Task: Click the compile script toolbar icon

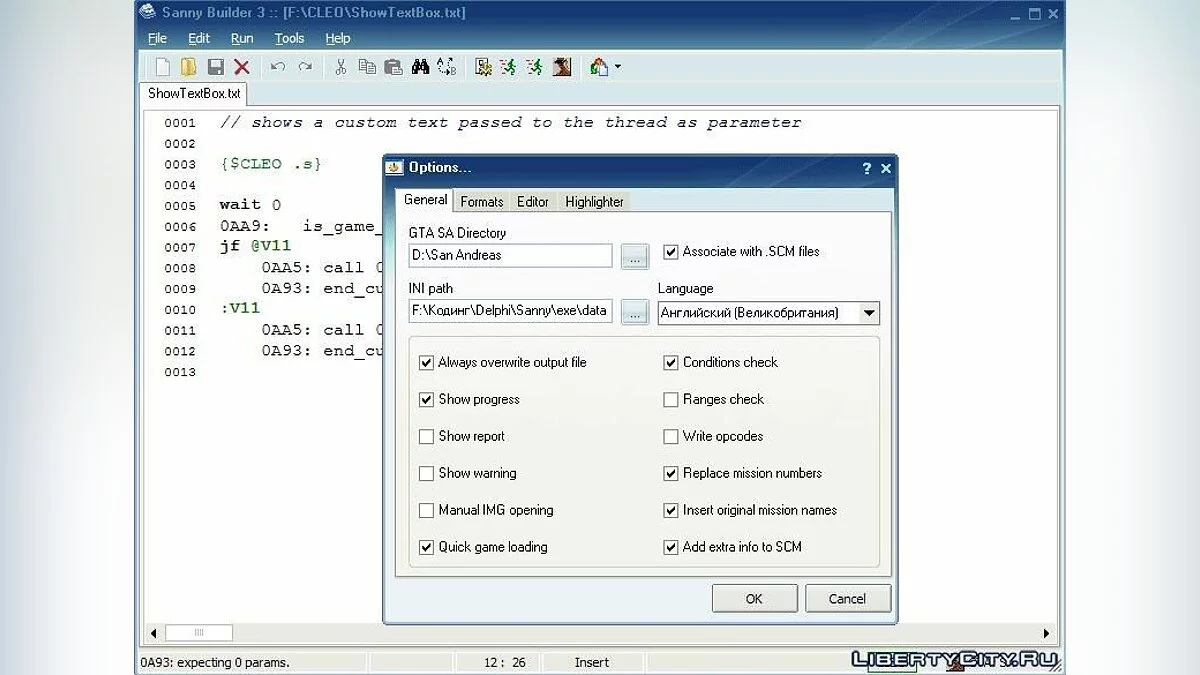Action: pos(483,67)
